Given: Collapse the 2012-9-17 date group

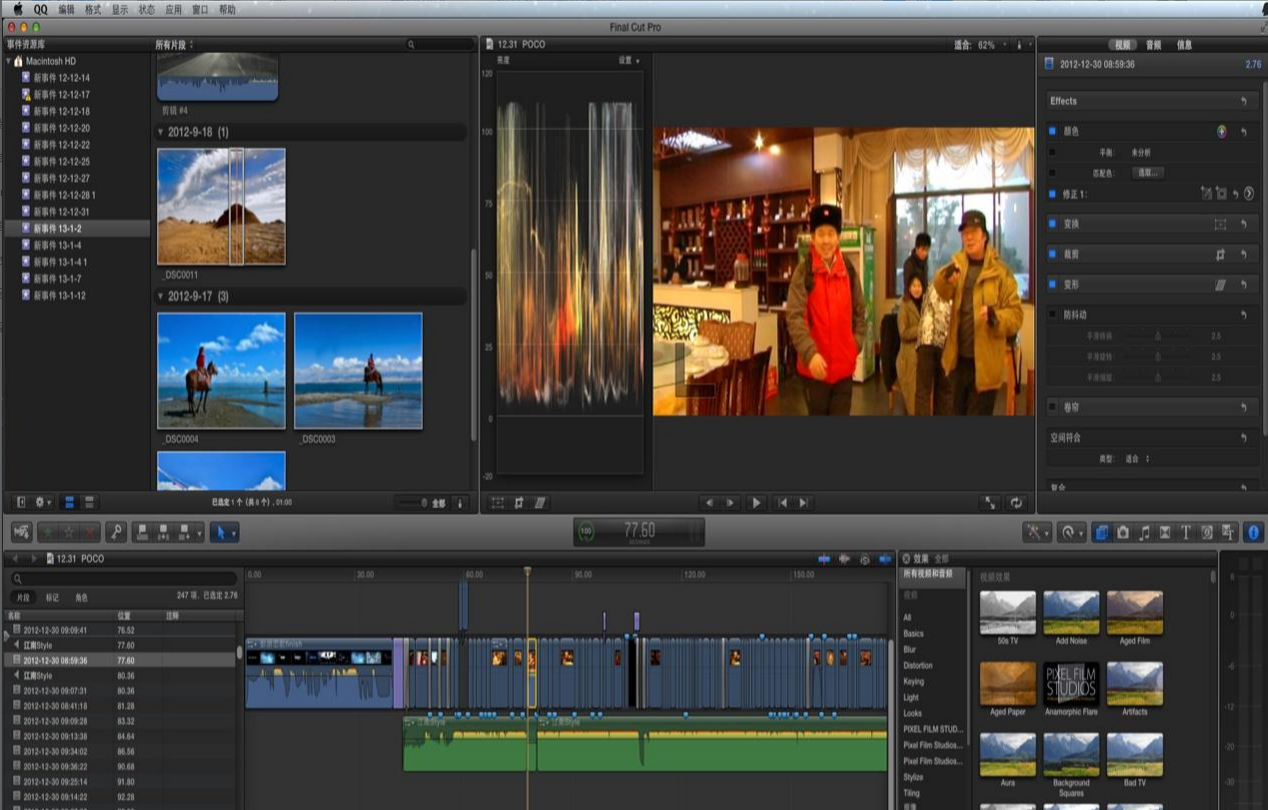Looking at the screenshot, I should click(161, 296).
